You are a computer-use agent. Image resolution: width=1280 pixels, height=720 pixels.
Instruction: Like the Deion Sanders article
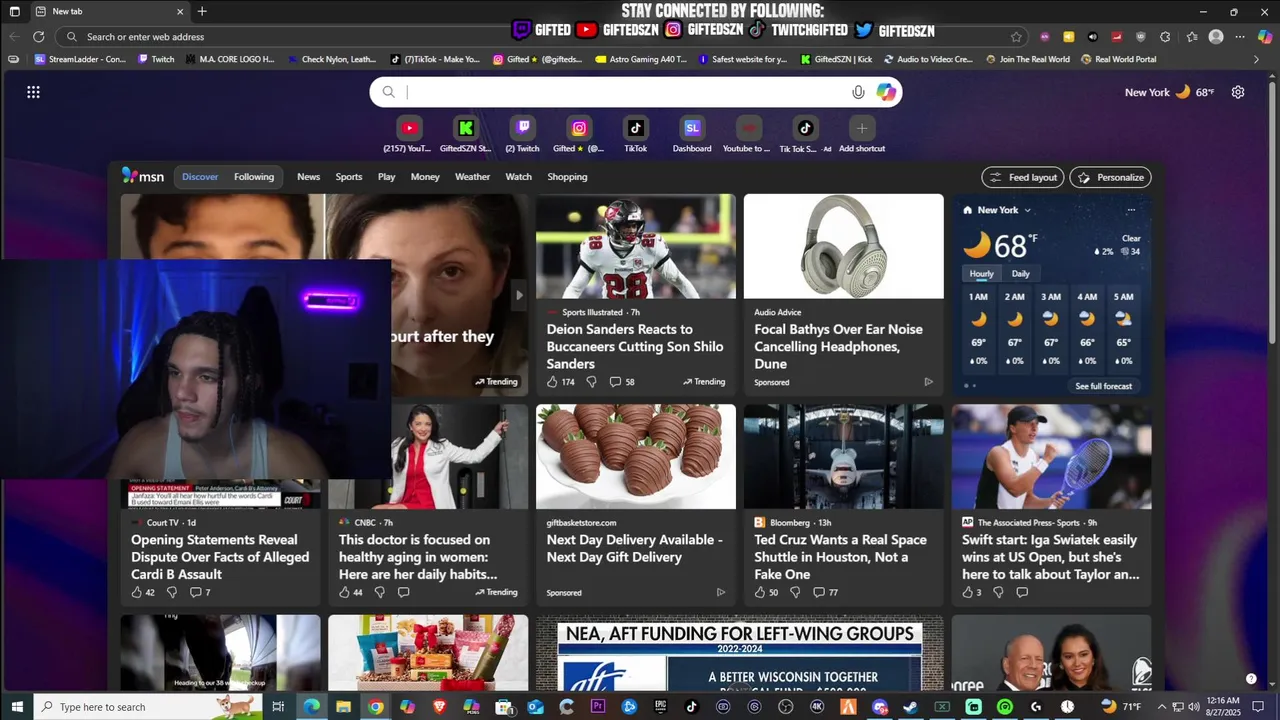coord(553,382)
